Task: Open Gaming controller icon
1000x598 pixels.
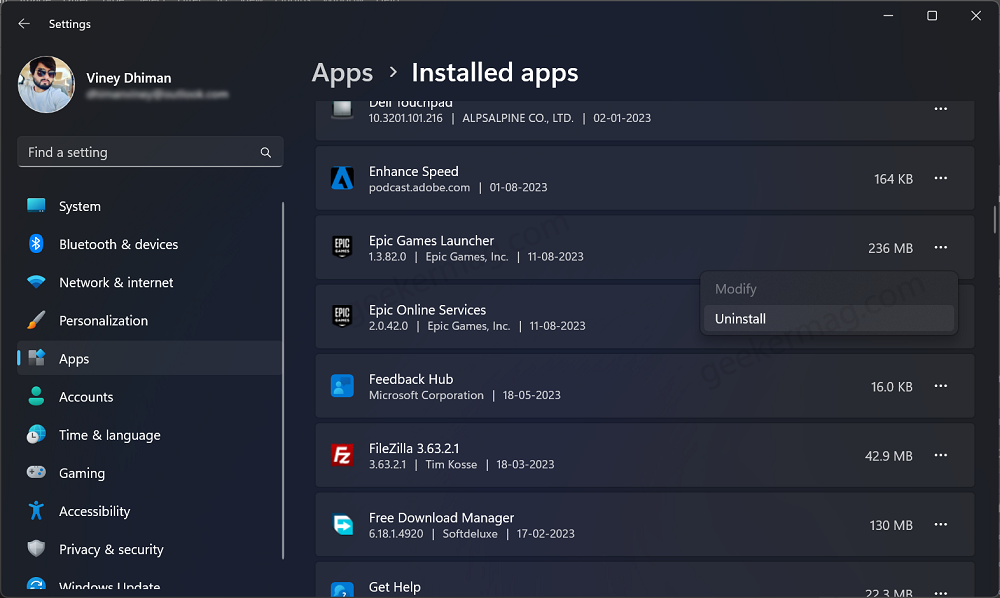Action: click(x=36, y=472)
